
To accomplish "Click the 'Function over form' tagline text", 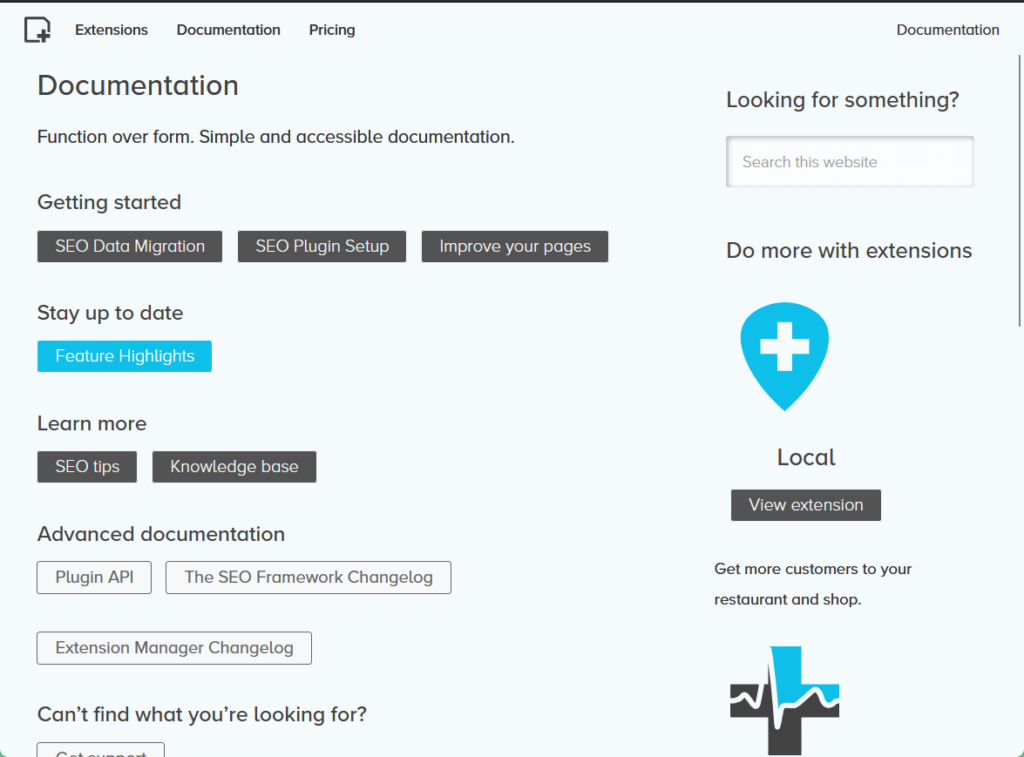I will tap(276, 137).
